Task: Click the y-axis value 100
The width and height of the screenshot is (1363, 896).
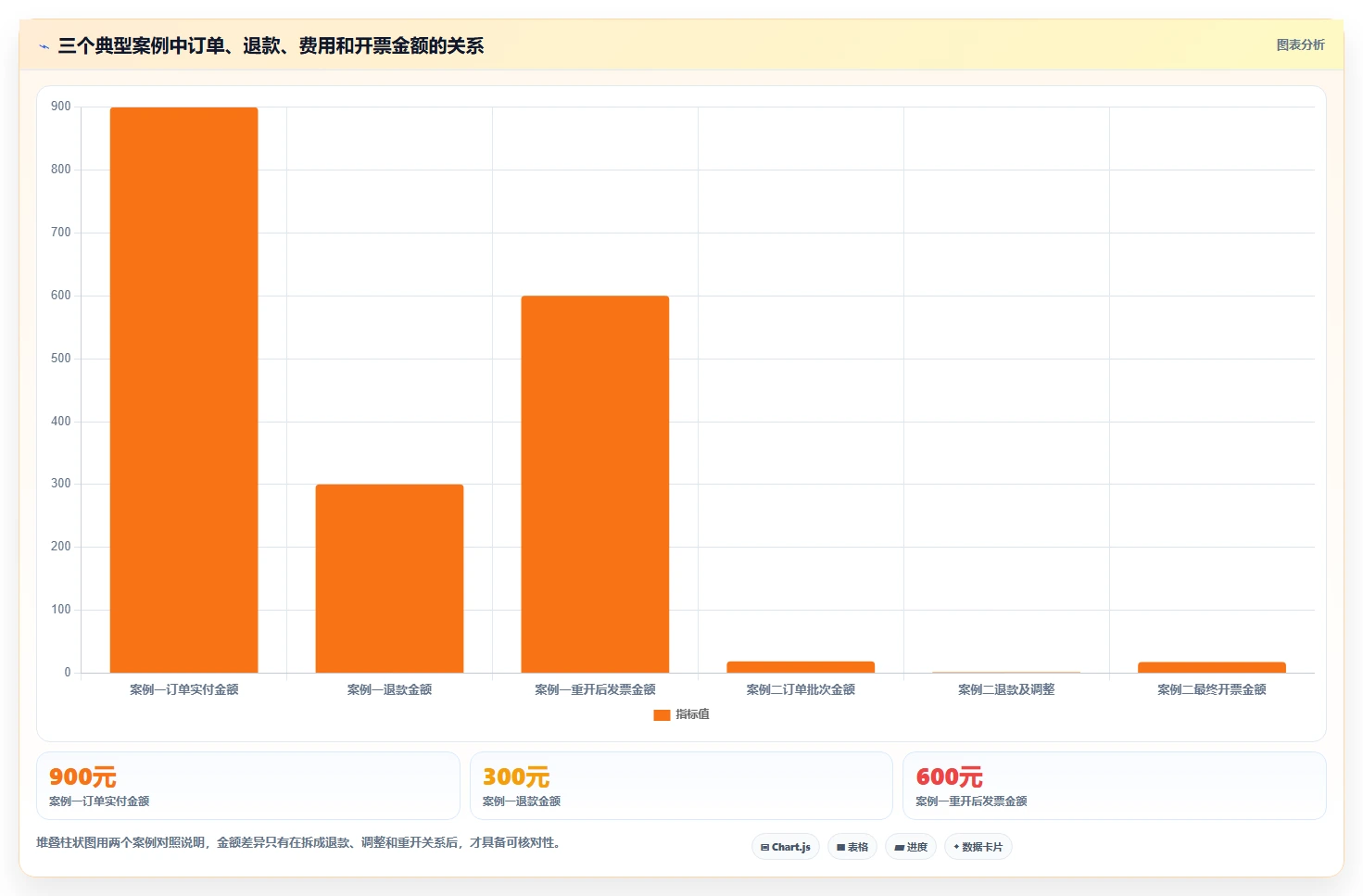Action: (x=61, y=610)
